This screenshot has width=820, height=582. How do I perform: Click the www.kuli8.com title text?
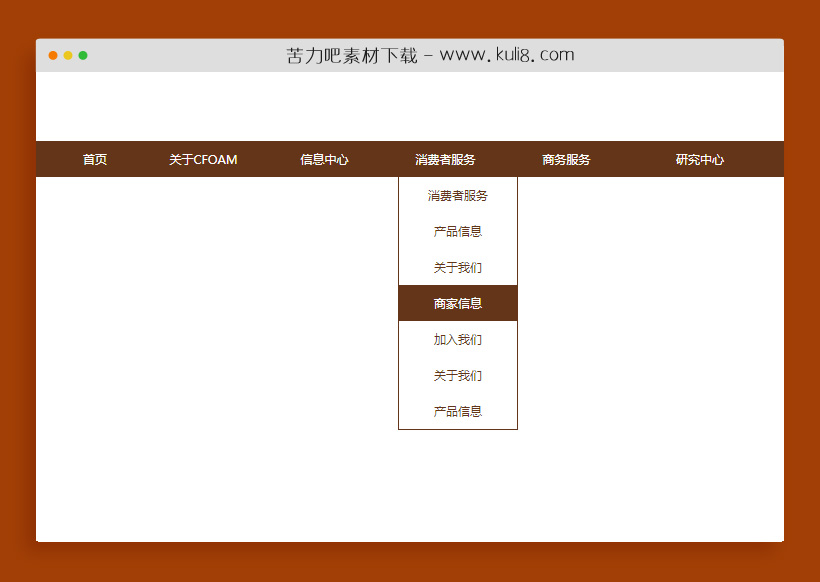pyautogui.click(x=505, y=55)
